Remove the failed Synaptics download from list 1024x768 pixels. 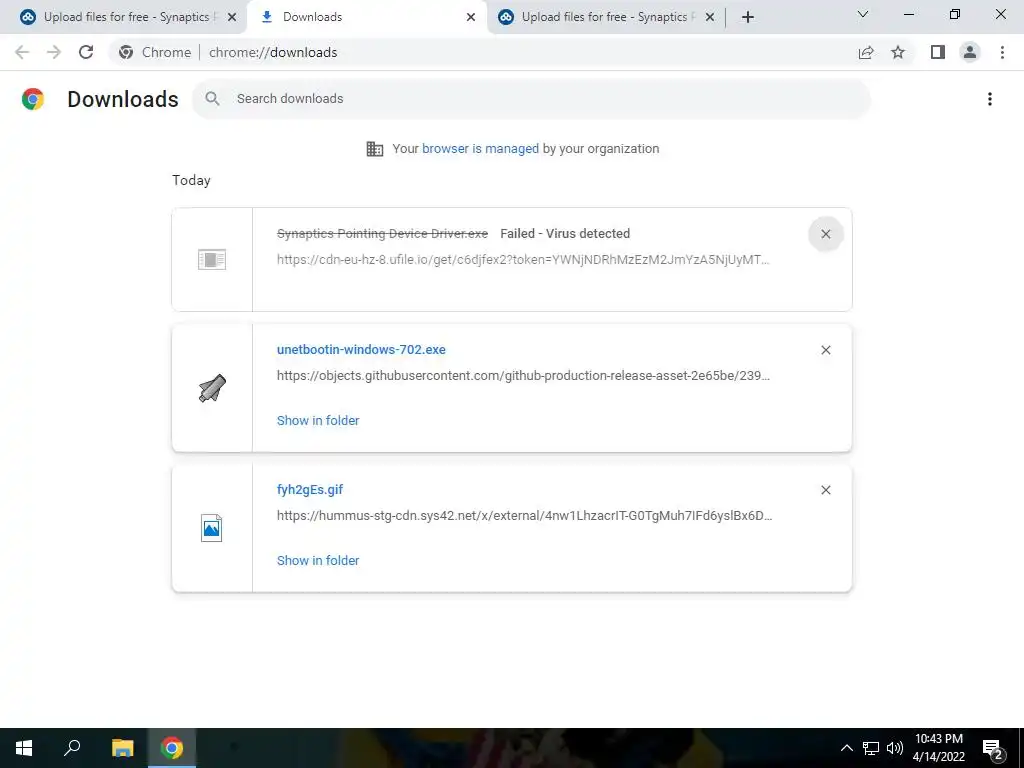825,234
